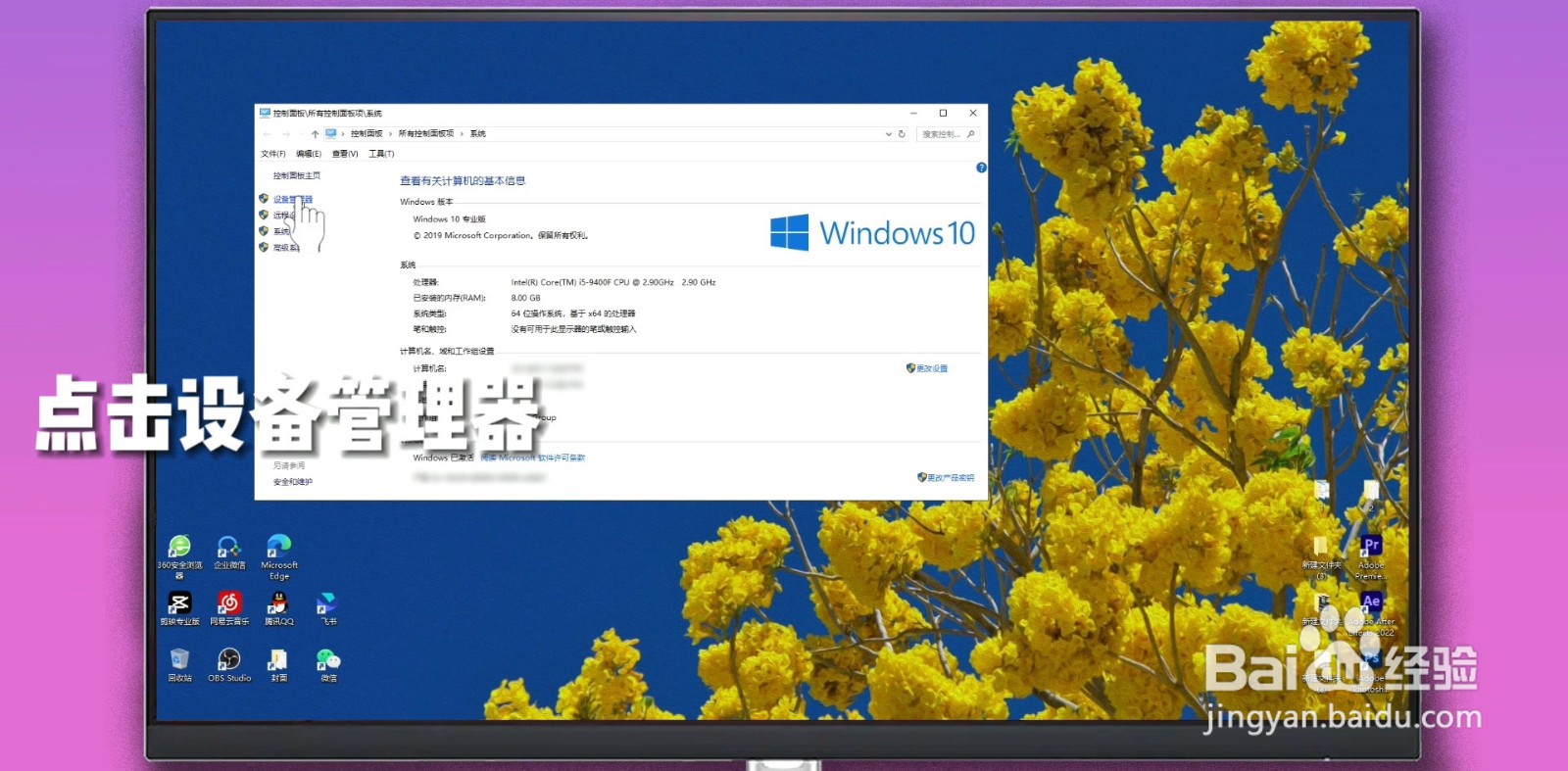Image resolution: width=1568 pixels, height=771 pixels.
Task: Minimize the System control panel window
Action: tap(913, 114)
